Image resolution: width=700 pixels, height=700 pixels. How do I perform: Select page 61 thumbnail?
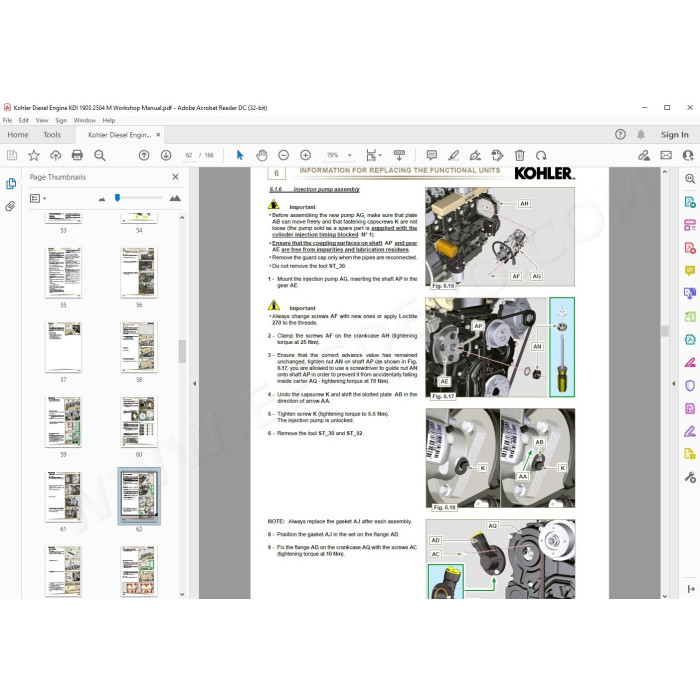point(63,496)
